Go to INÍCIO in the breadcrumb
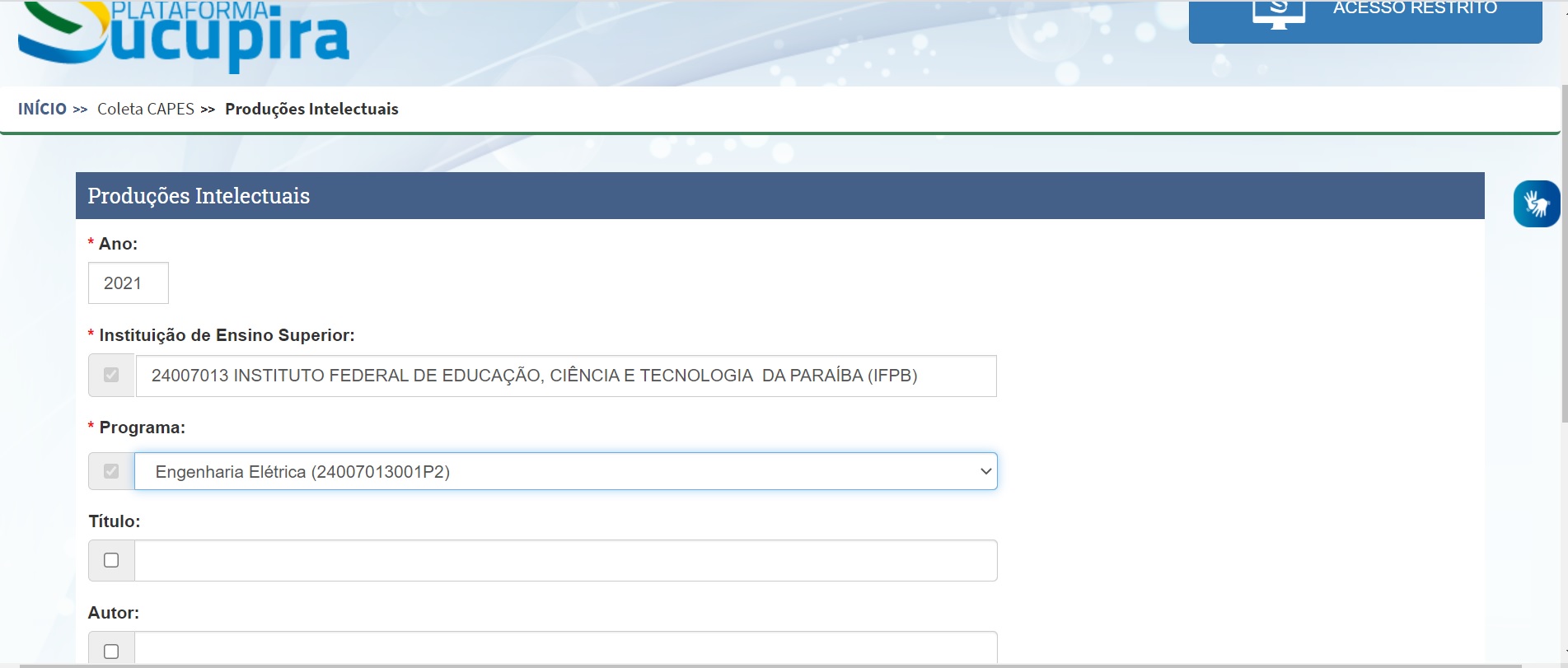Image resolution: width=1568 pixels, height=668 pixels. 42,109
